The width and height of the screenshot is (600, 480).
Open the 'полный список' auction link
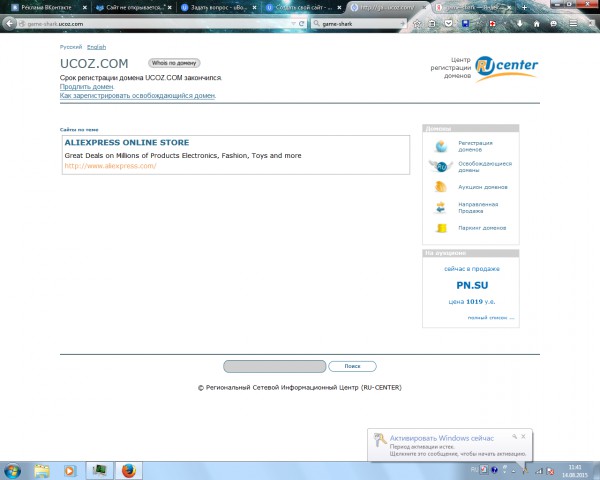[x=491, y=318]
